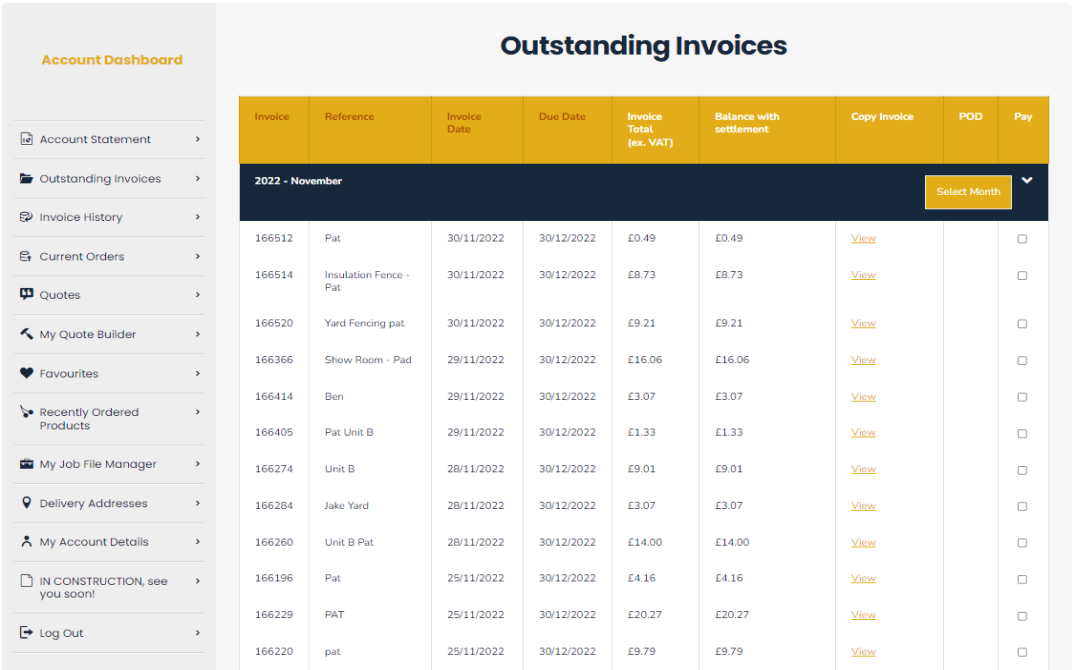1075x670 pixels.
Task: Collapse the 2022 - November section chevron
Action: coord(1027,181)
